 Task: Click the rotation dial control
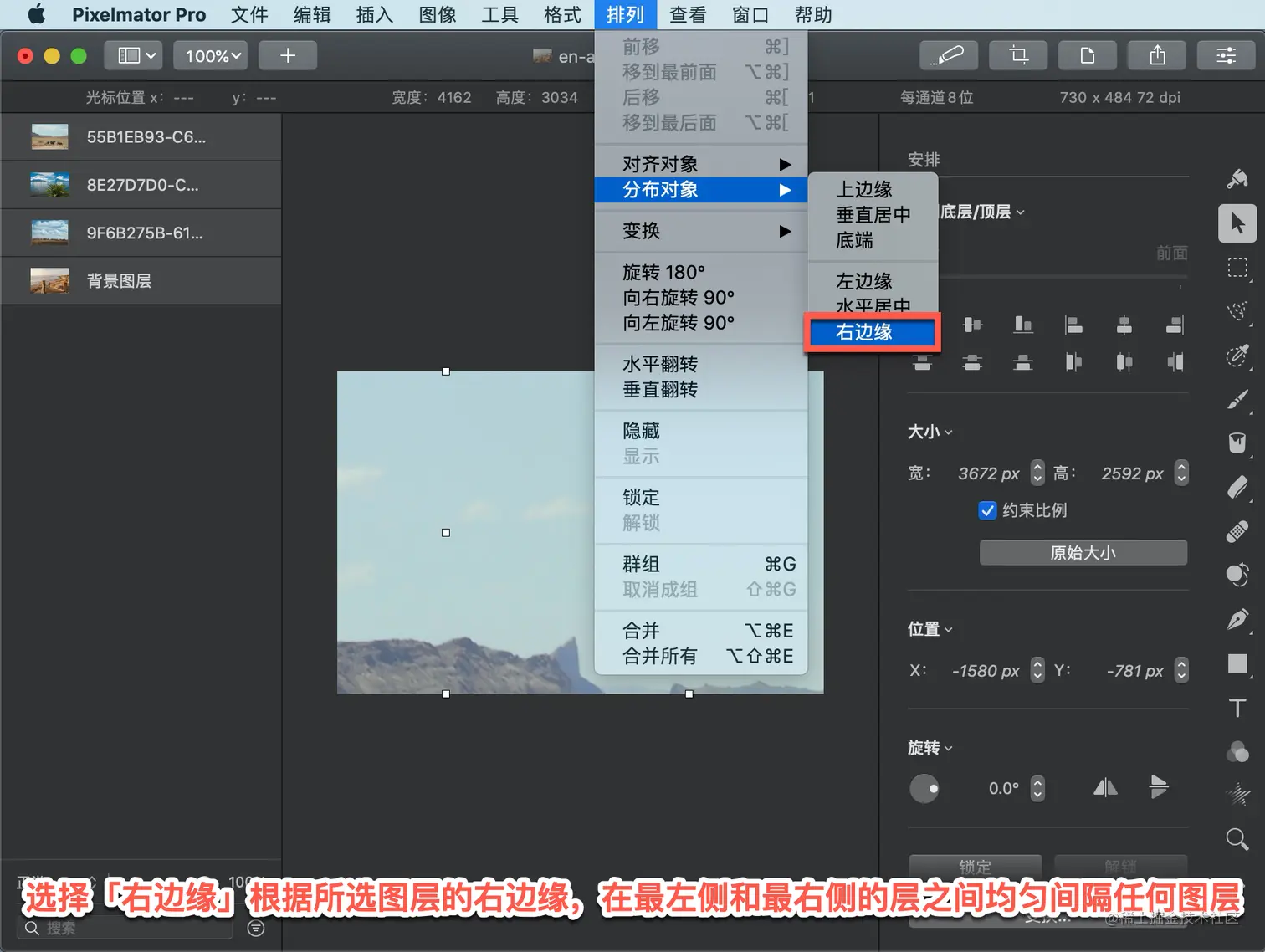click(924, 788)
